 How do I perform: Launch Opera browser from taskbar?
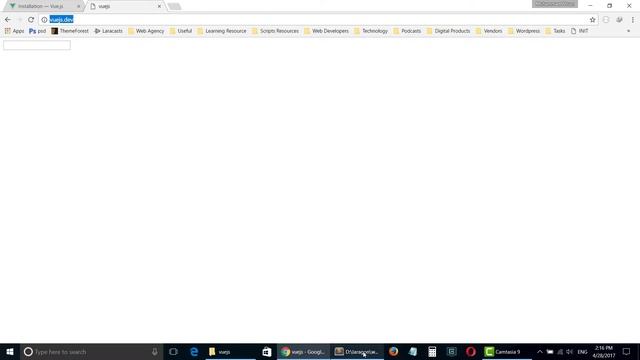coord(471,351)
